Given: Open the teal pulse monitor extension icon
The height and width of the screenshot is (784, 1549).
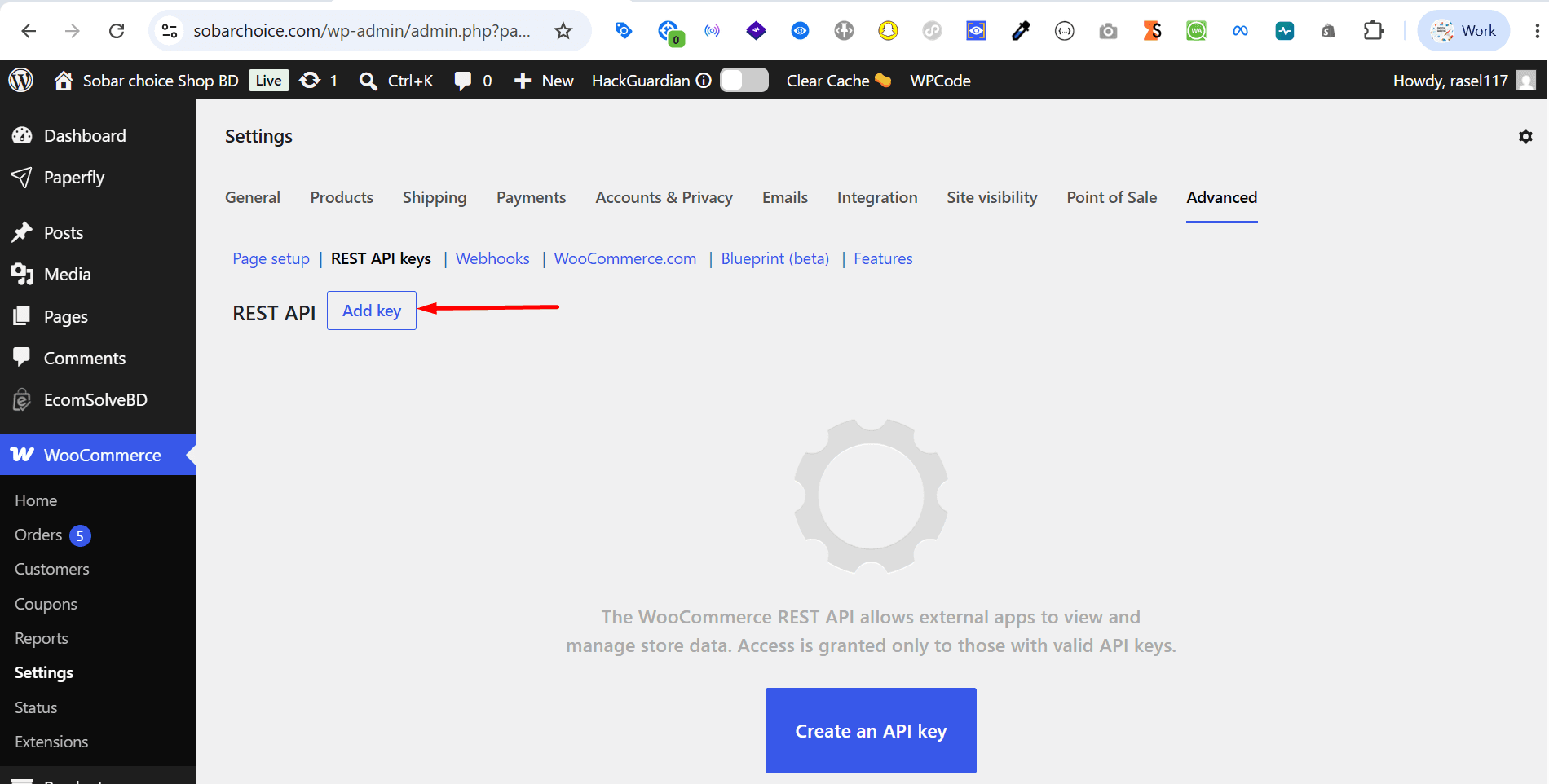Looking at the screenshot, I should click(x=1285, y=31).
